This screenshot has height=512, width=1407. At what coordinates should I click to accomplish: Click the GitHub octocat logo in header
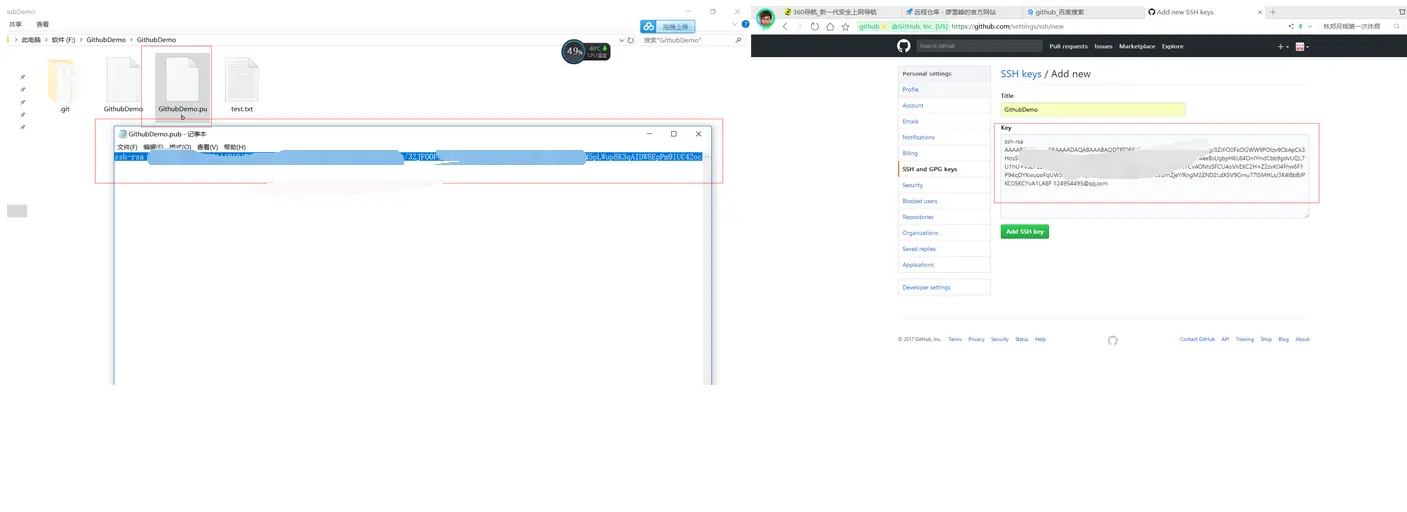click(904, 46)
